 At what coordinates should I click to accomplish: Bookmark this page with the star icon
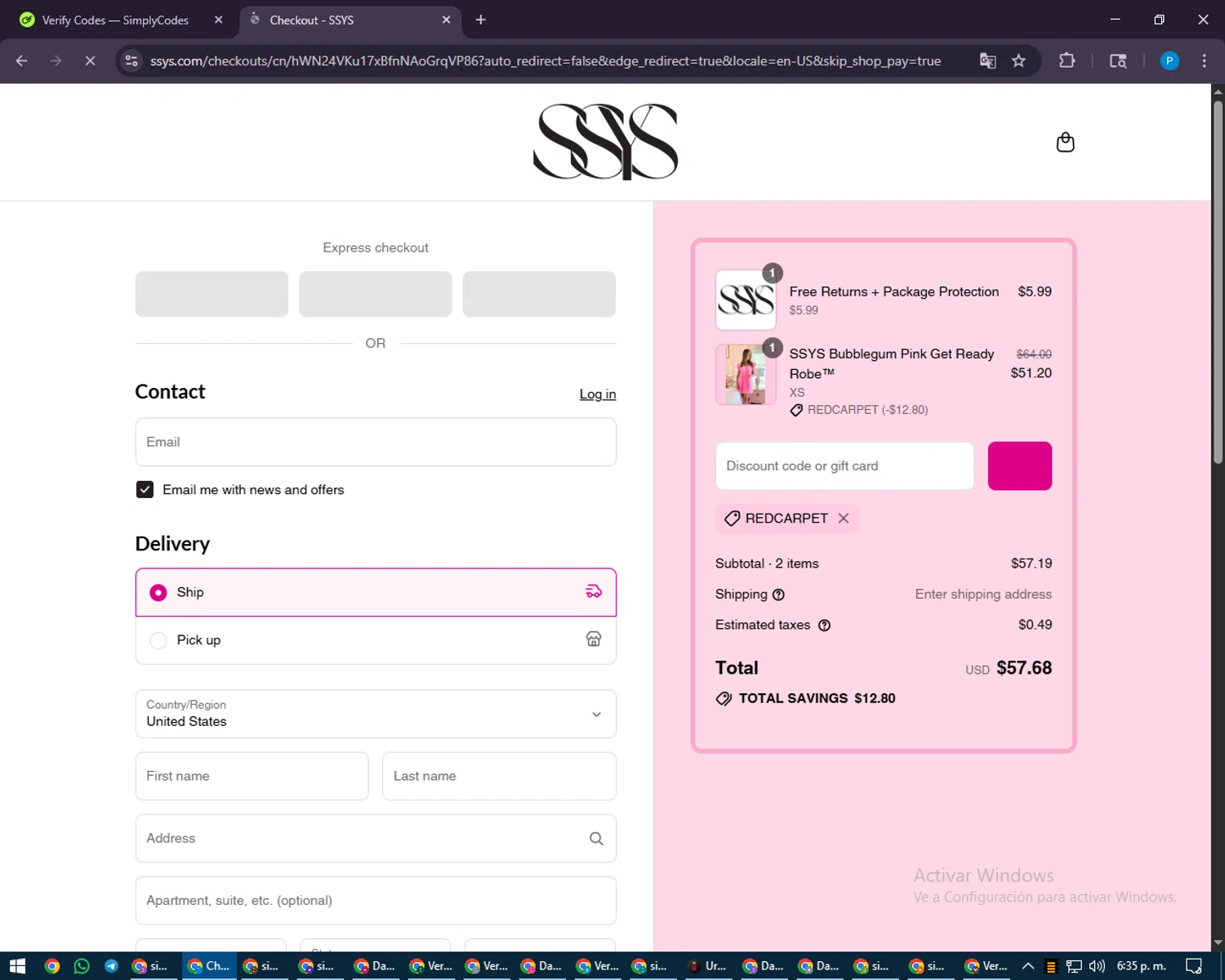click(x=1018, y=60)
